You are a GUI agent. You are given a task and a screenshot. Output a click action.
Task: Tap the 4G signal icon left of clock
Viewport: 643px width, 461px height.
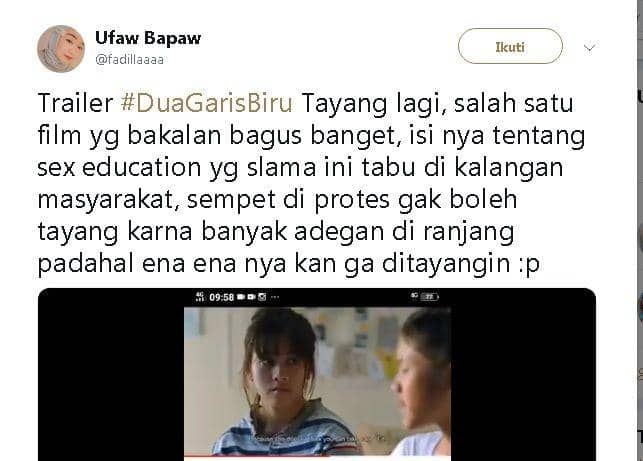click(200, 297)
